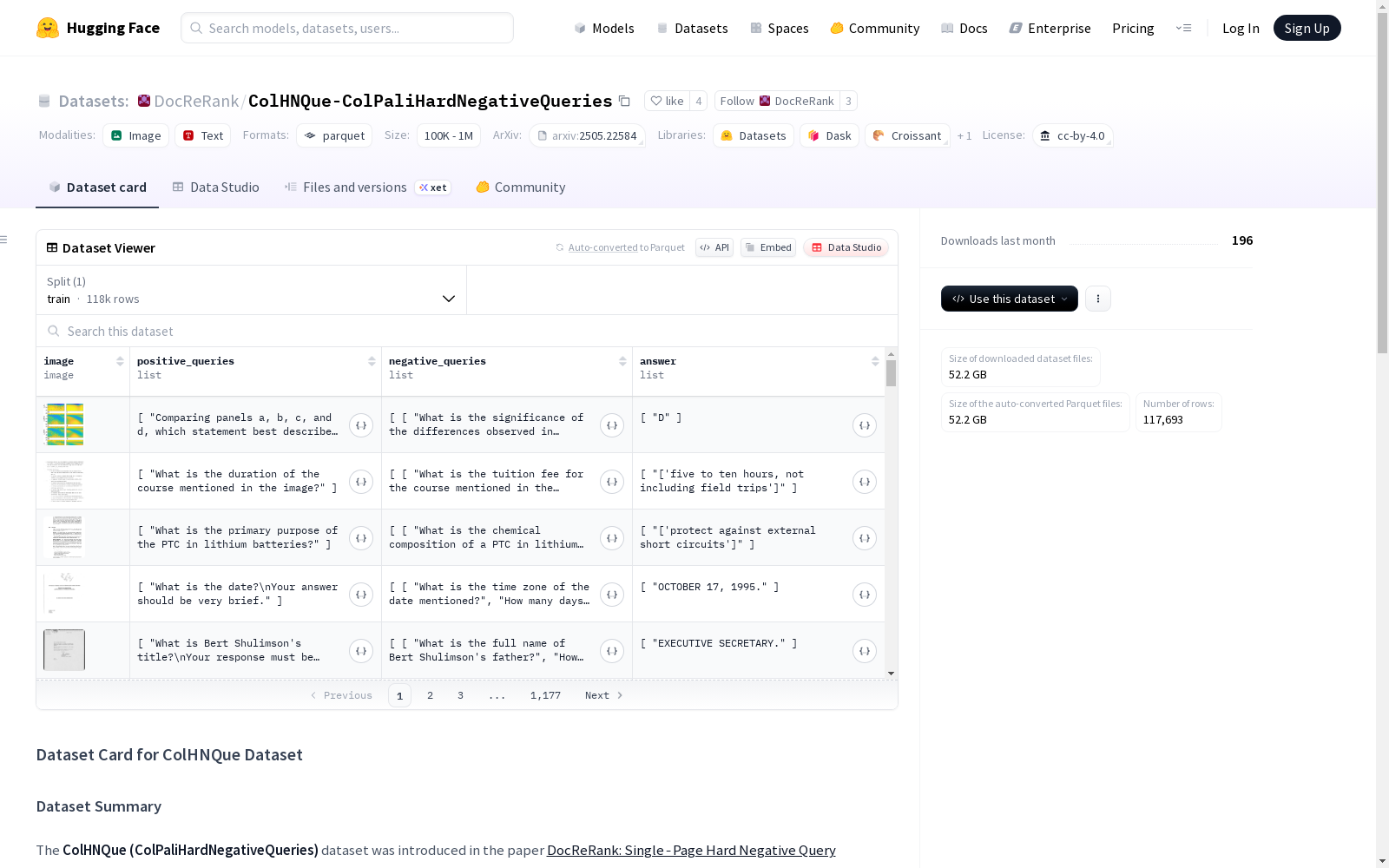Select the parquet format tag
Viewport: 1389px width, 868px height.
coord(334,135)
